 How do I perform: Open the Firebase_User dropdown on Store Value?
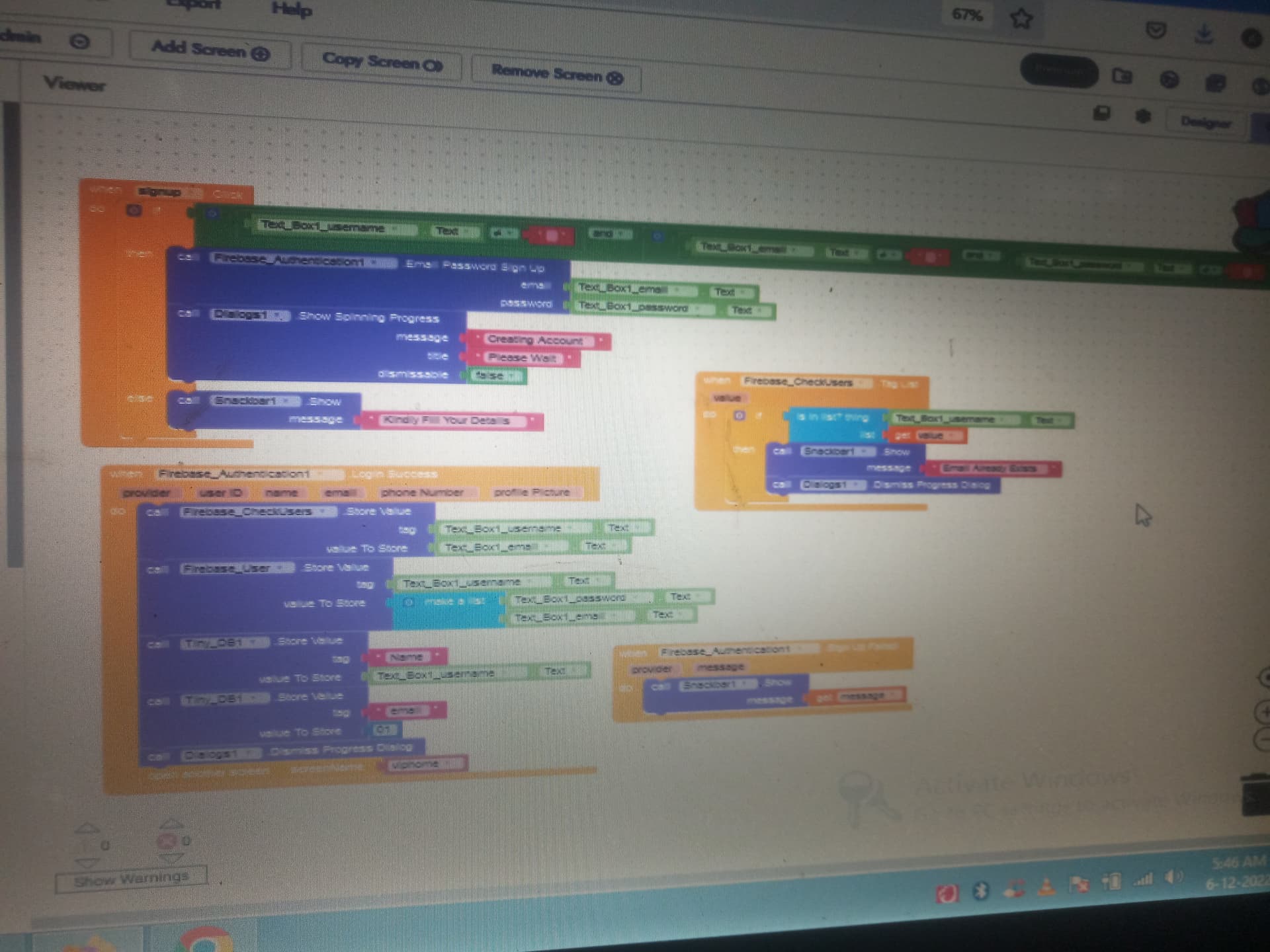coord(237,568)
